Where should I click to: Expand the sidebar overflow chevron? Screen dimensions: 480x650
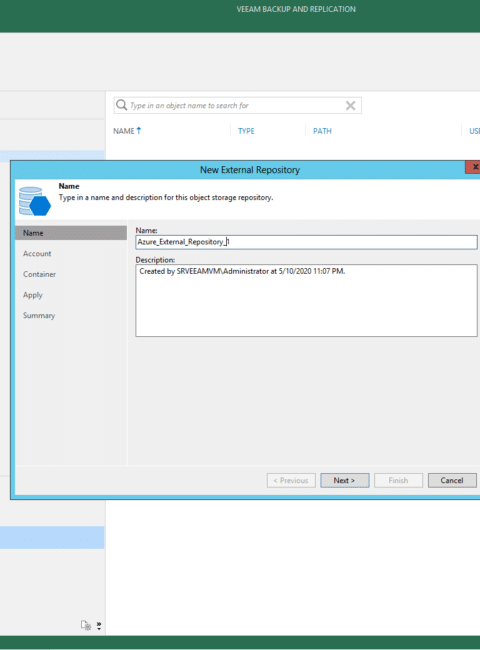click(99, 625)
